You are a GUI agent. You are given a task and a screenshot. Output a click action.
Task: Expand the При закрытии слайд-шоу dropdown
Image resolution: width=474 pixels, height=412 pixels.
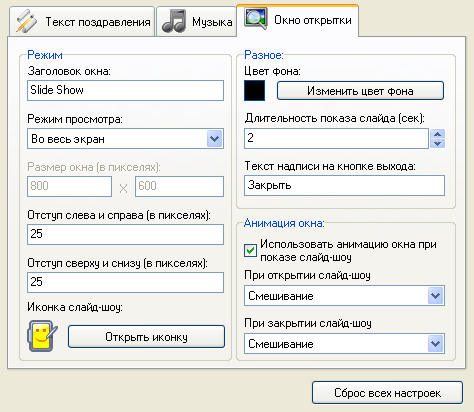pyautogui.click(x=436, y=344)
